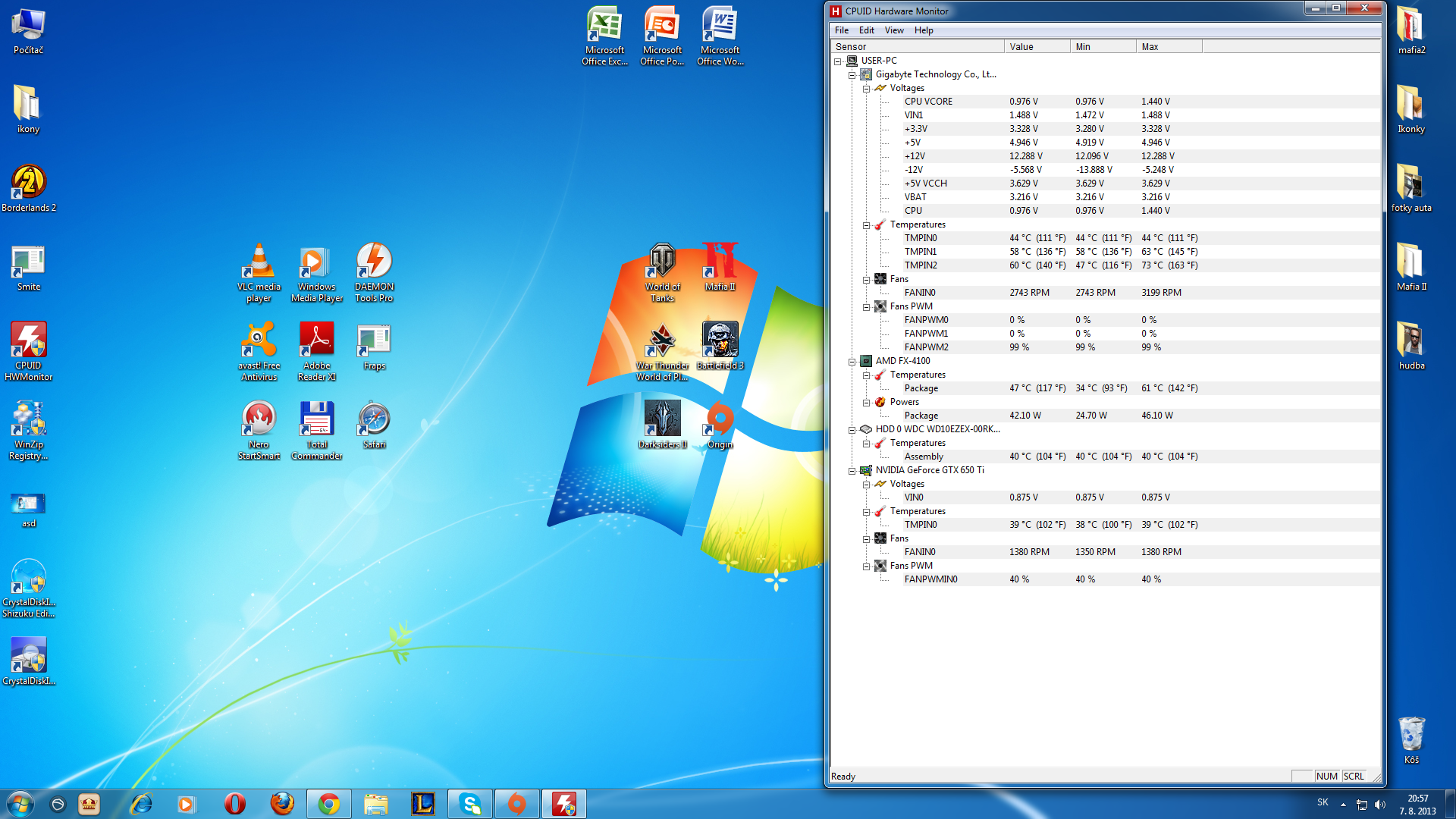The height and width of the screenshot is (819, 1456).
Task: Select the Safari desktop icon
Action: tap(375, 425)
